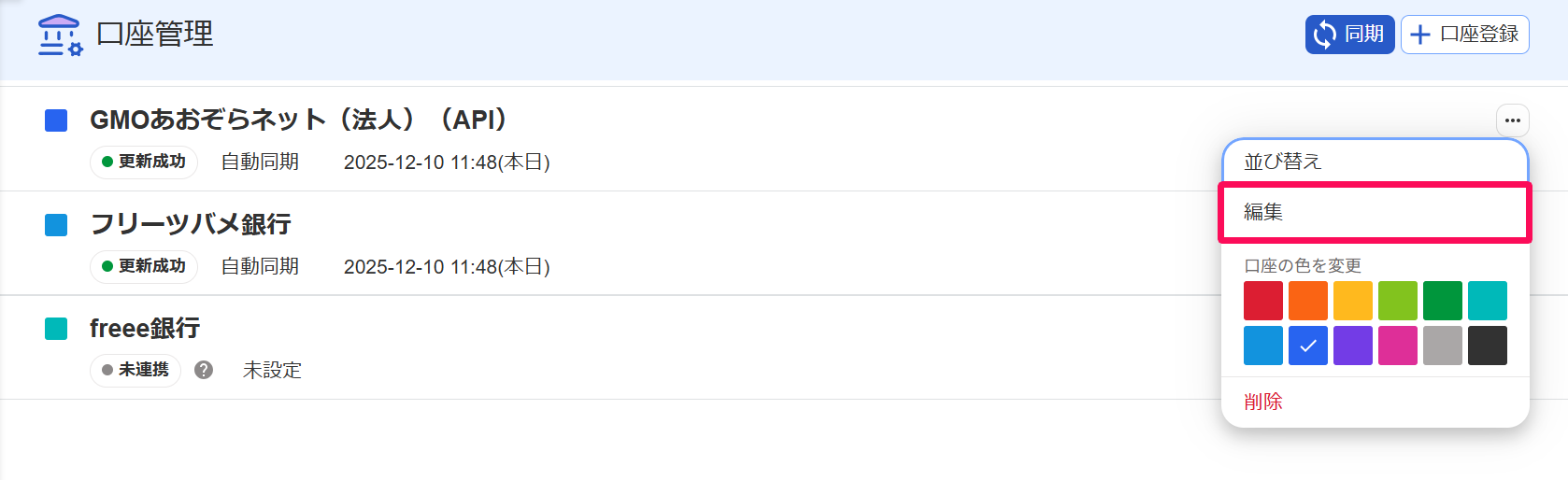Click 削除 to delete the account
Screen dimensions: 1568x480
point(1263,402)
